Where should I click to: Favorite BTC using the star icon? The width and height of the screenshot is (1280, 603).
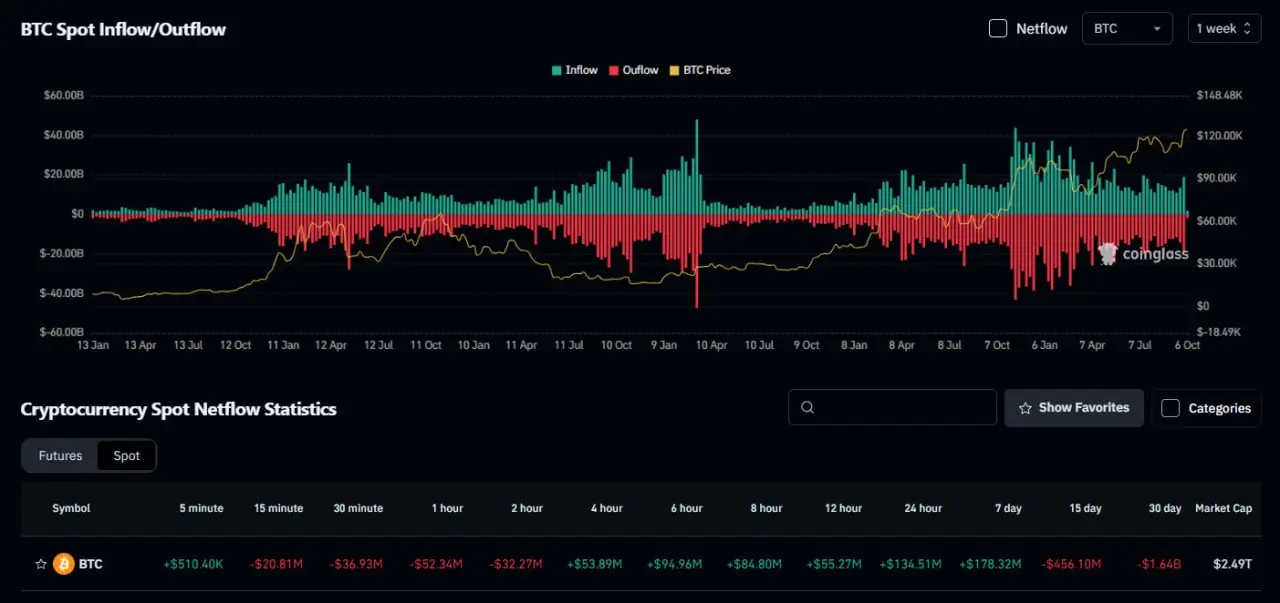click(41, 564)
